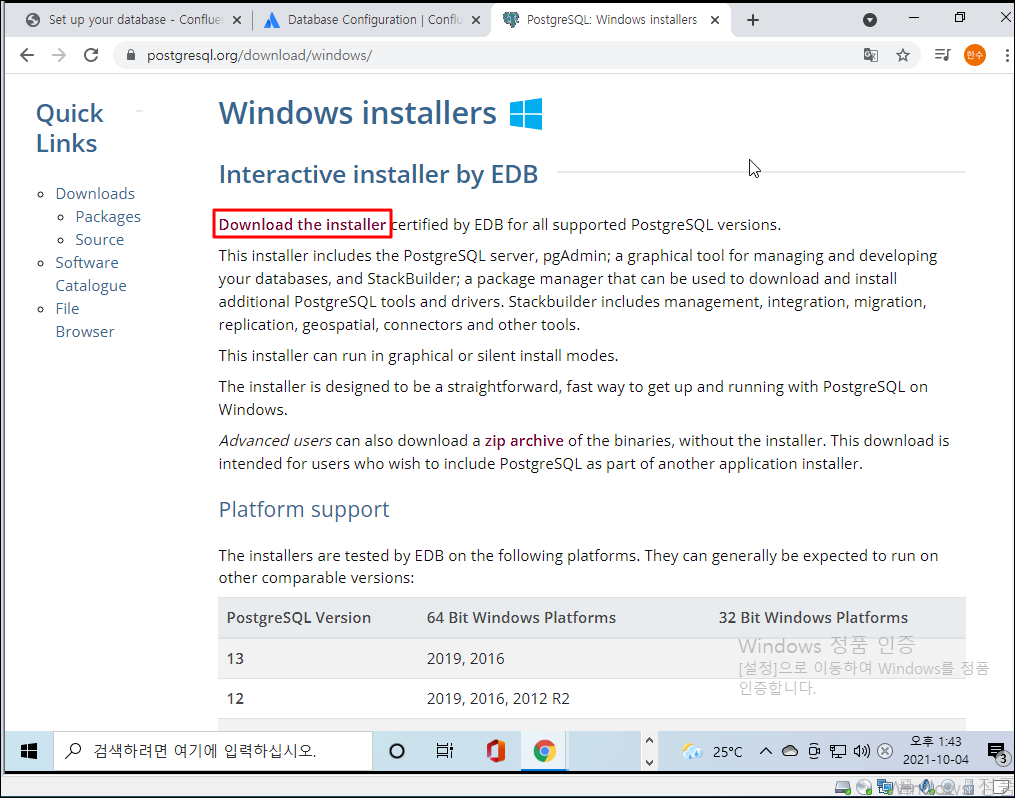The width and height of the screenshot is (1015, 798).
Task: Open the Packages quick link
Action: (108, 217)
